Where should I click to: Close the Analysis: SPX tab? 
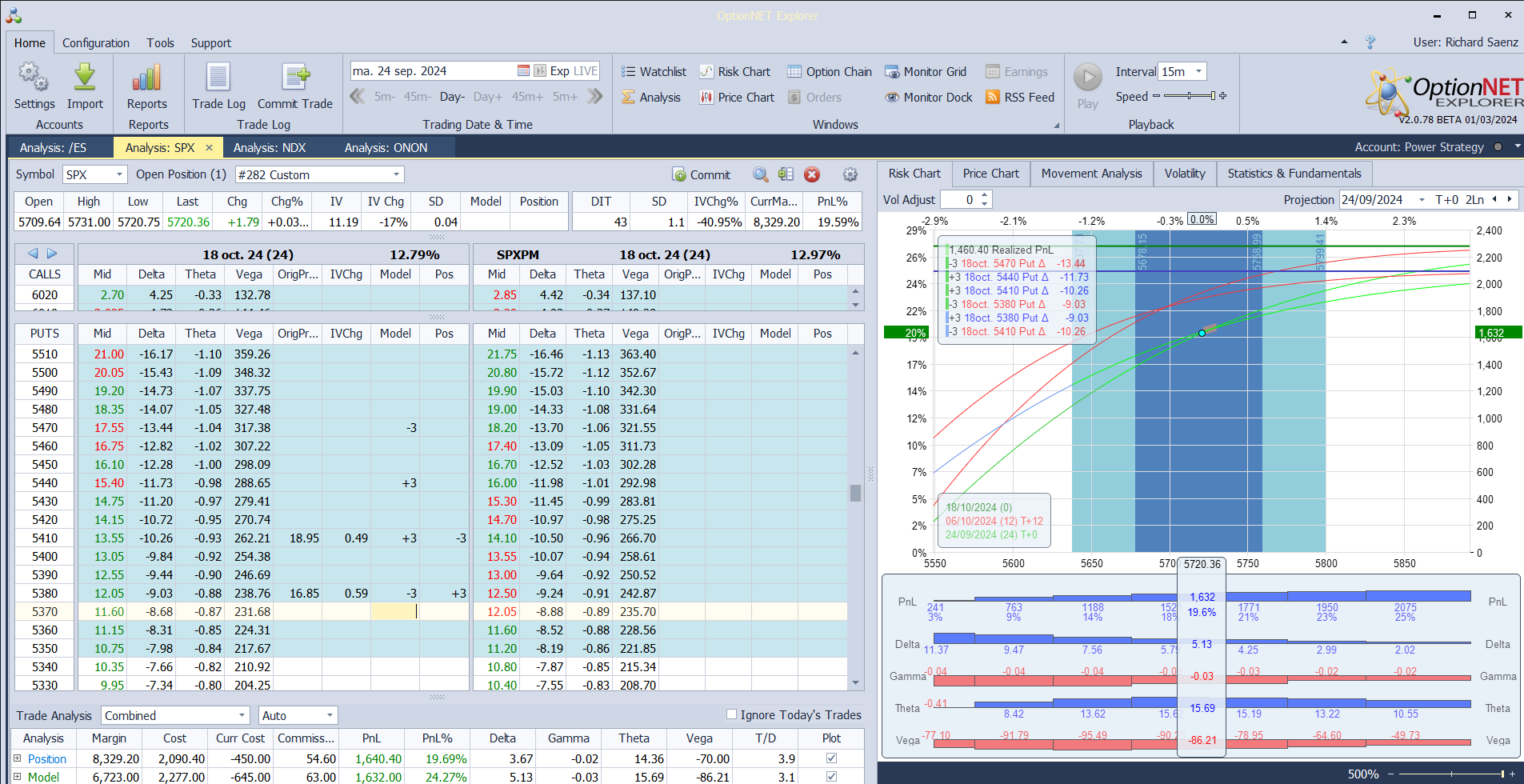pos(209,147)
